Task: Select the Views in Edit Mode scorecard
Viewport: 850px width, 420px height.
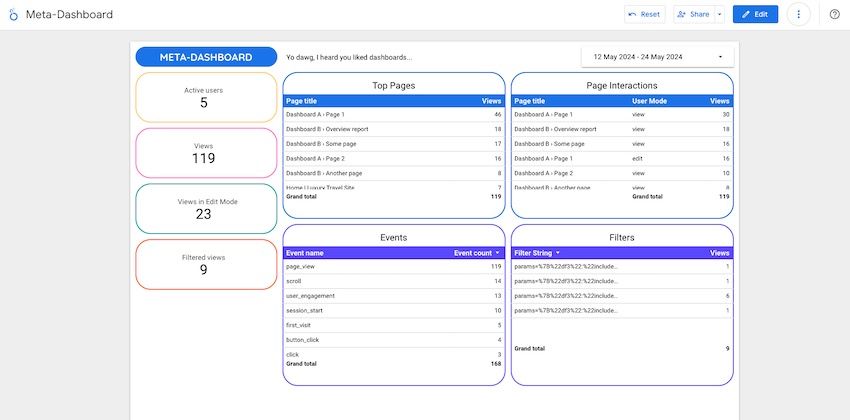Action: click(206, 209)
